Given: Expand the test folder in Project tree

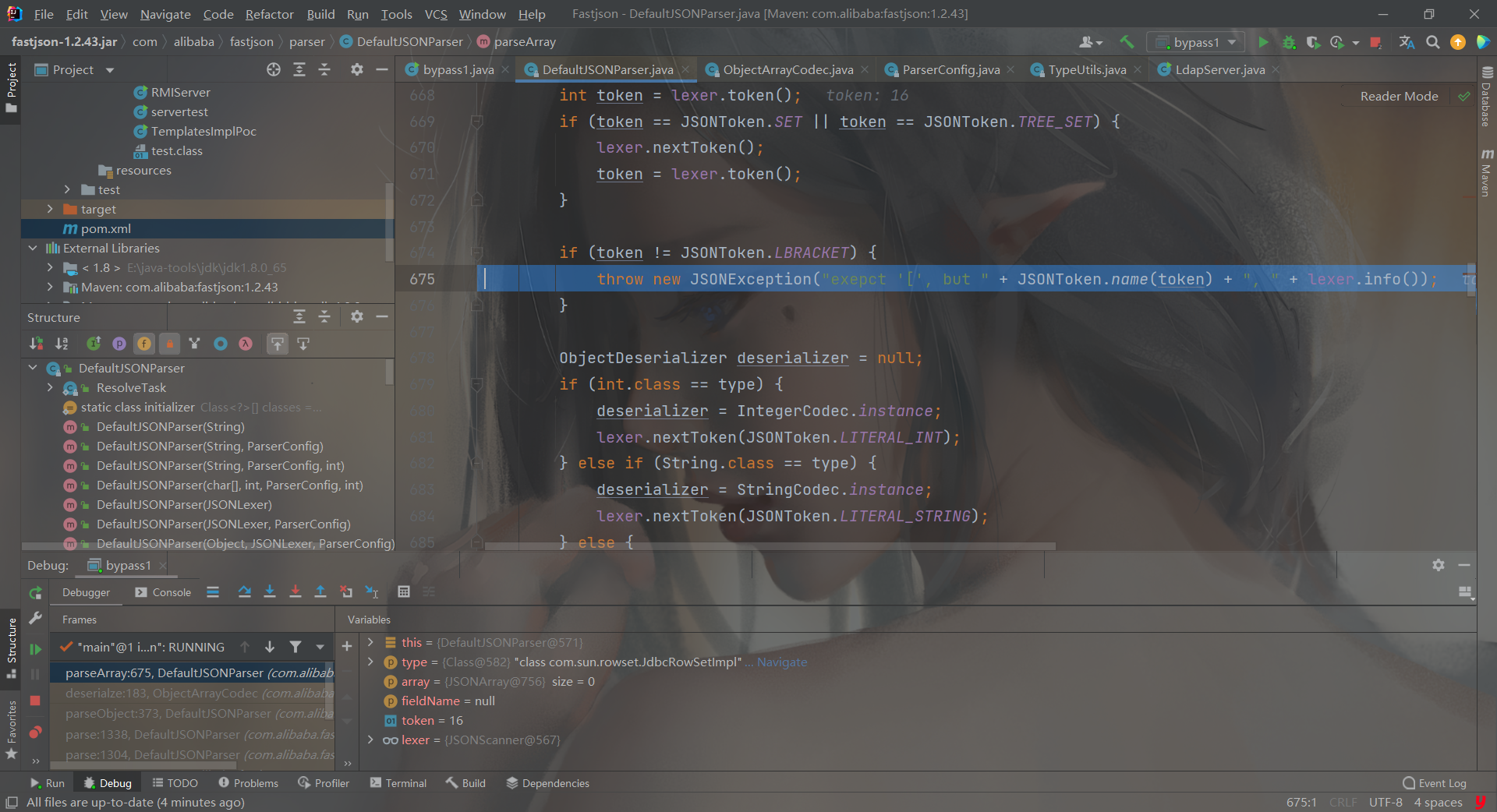Looking at the screenshot, I should coord(67,189).
